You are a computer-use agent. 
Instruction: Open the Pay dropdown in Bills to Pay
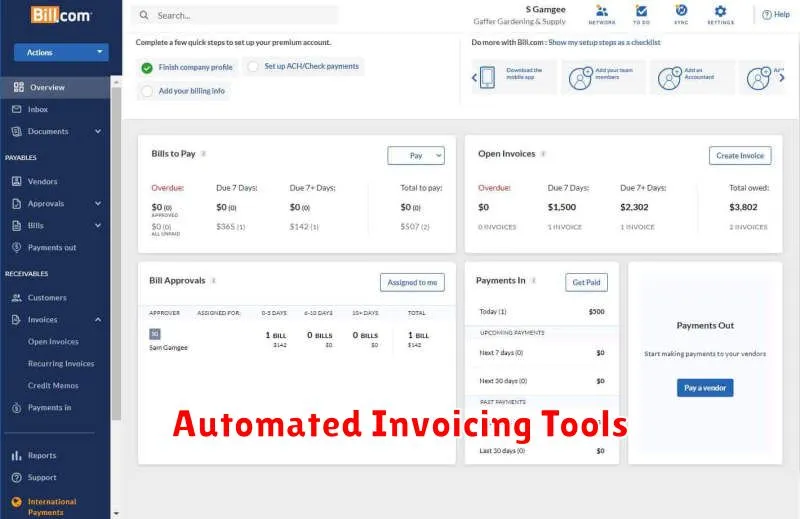pos(416,156)
